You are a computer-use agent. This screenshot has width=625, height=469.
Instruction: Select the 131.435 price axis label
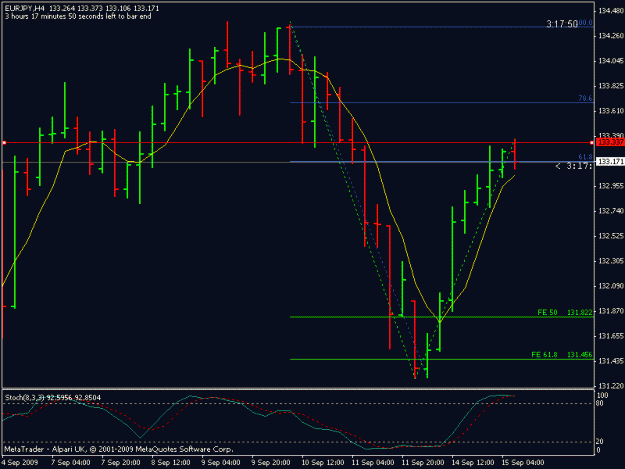611,361
